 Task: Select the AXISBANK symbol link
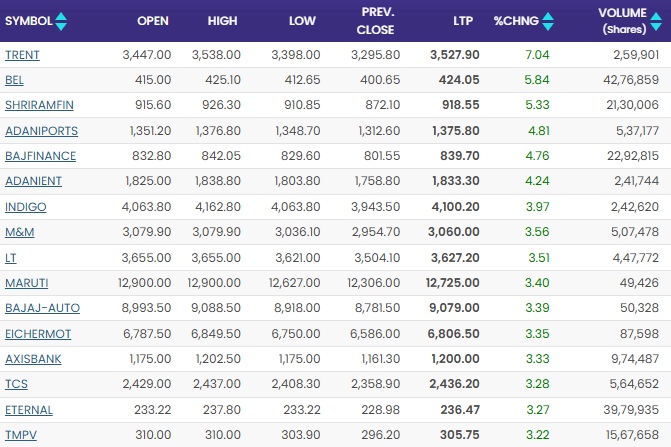click(x=35, y=359)
